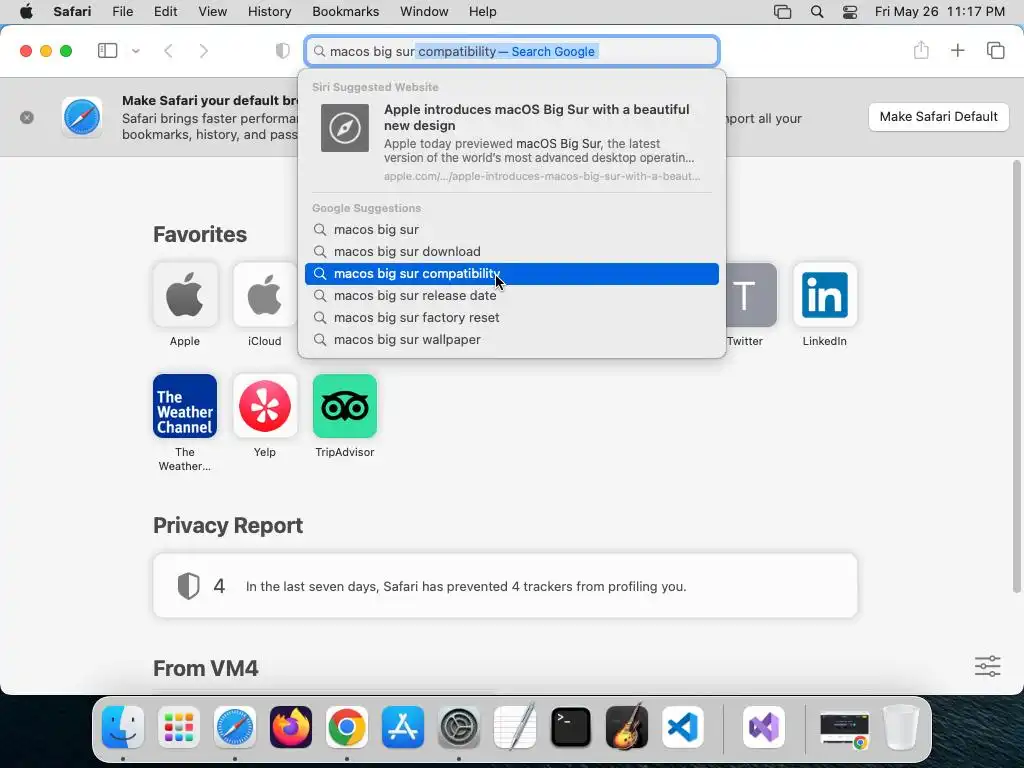
Task: Open the privacy report shield in toolbar
Action: (x=282, y=51)
